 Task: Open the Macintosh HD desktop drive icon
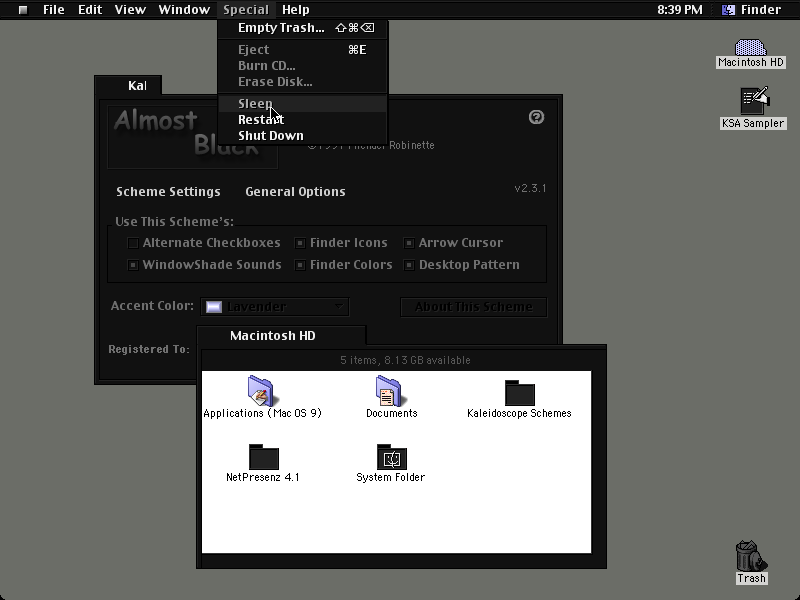(x=750, y=47)
